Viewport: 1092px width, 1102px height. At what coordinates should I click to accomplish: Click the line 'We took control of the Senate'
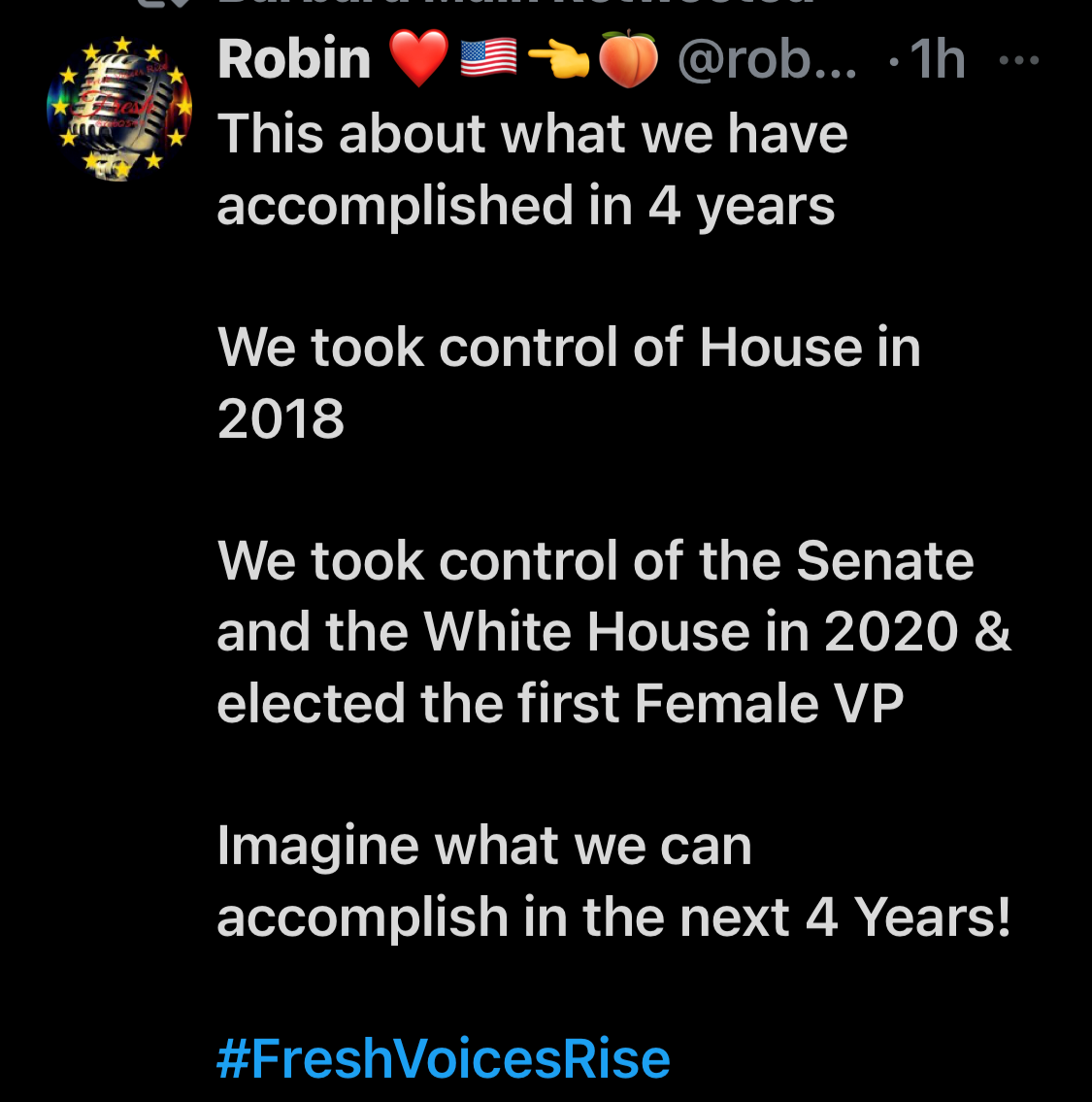(x=595, y=561)
